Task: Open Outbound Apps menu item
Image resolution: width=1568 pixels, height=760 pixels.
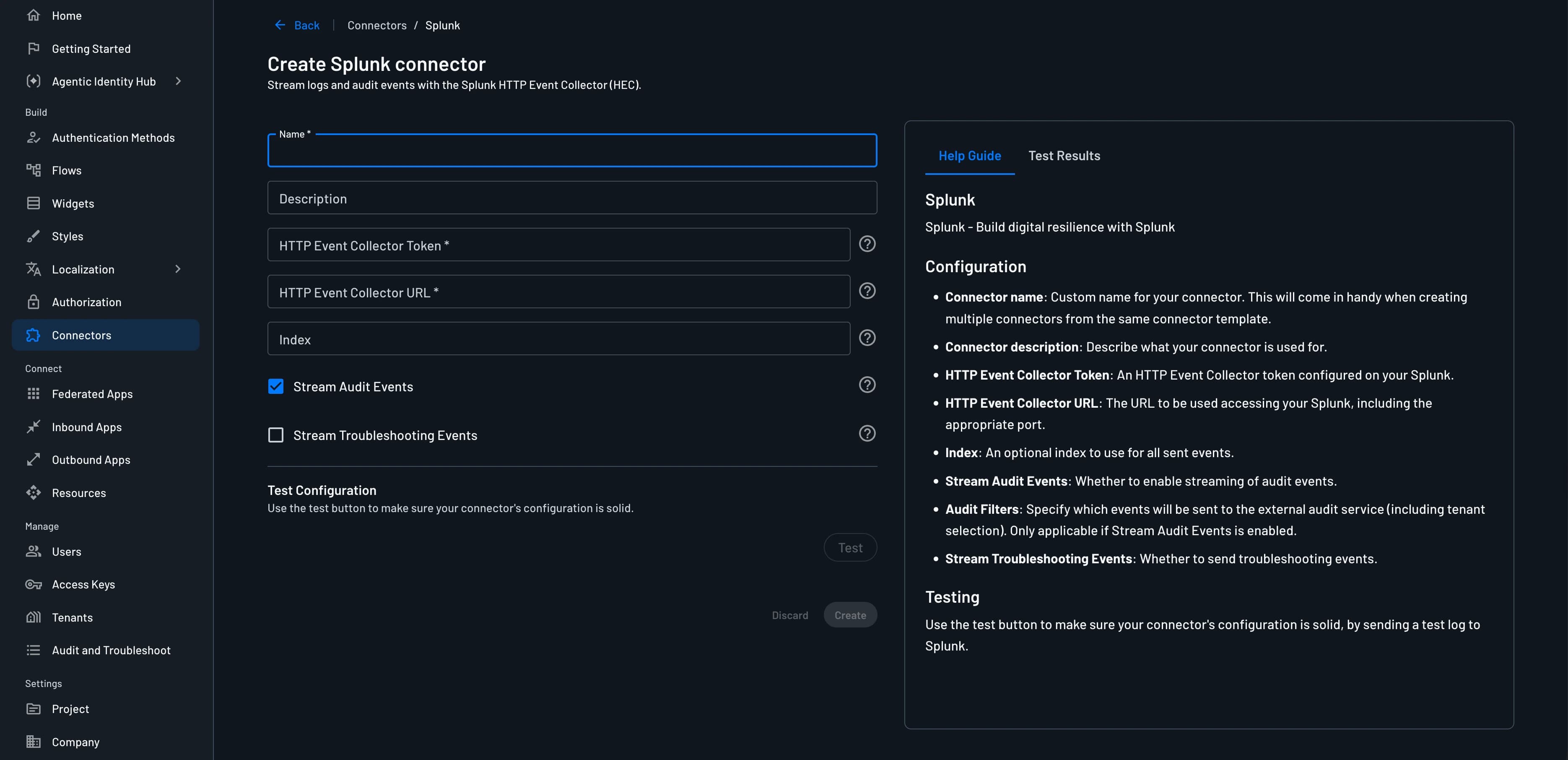Action: coord(106,460)
